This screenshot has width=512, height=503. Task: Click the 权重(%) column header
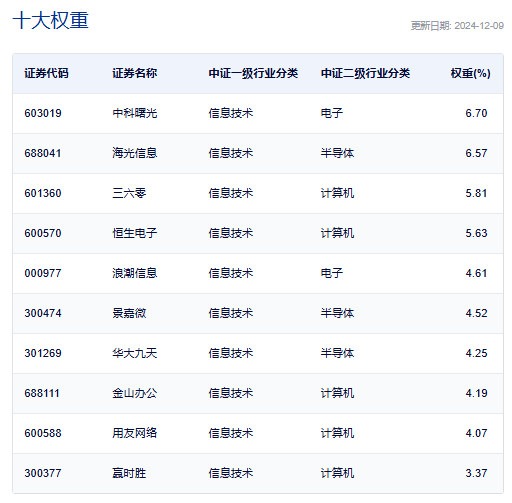click(470, 73)
